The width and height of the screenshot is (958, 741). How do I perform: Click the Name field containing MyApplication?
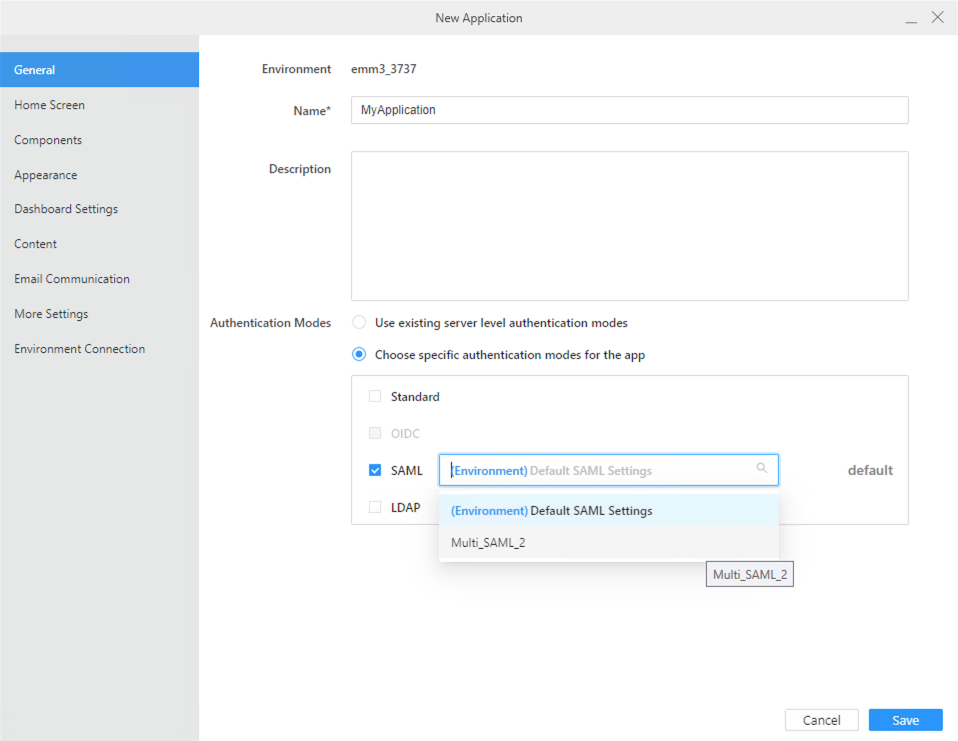[x=629, y=110]
